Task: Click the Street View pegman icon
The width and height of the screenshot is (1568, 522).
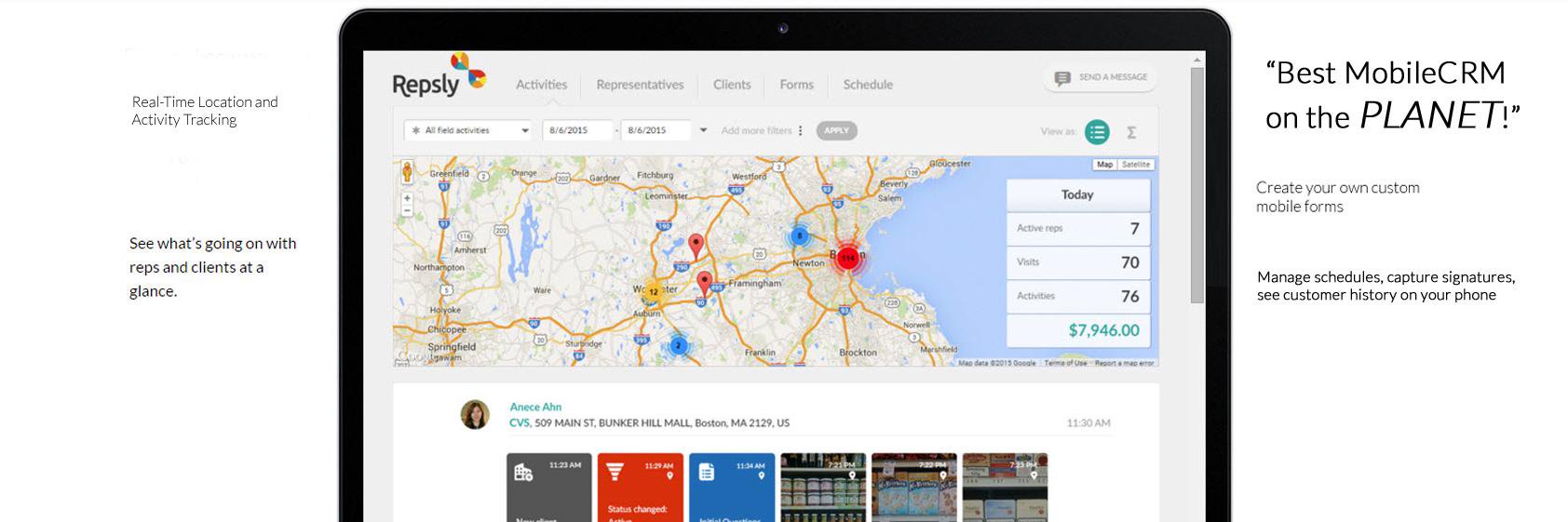Action: click(407, 171)
